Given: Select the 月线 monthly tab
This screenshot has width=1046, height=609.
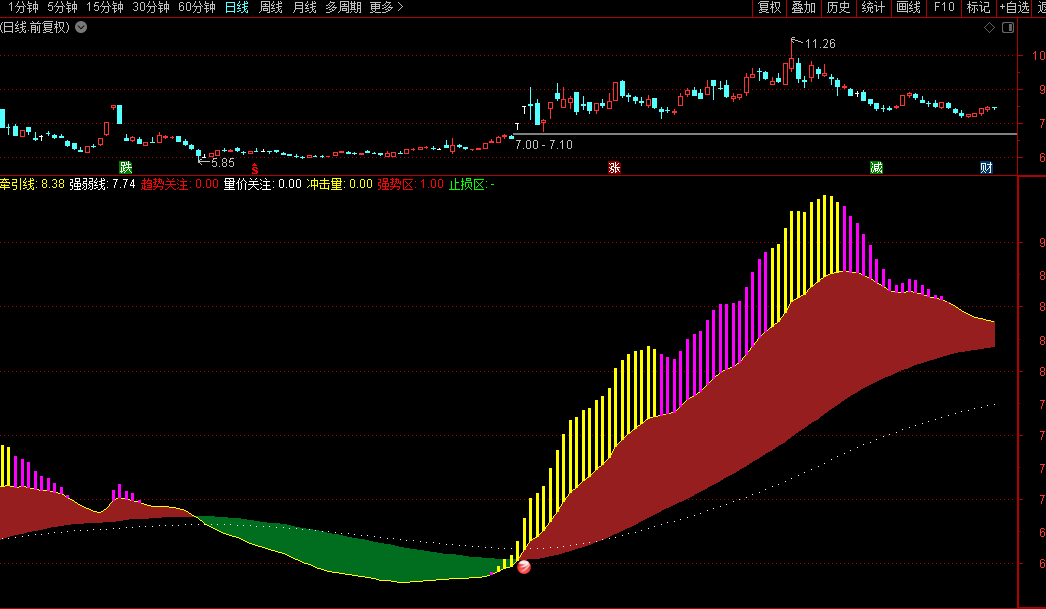Looking at the screenshot, I should coord(304,8).
